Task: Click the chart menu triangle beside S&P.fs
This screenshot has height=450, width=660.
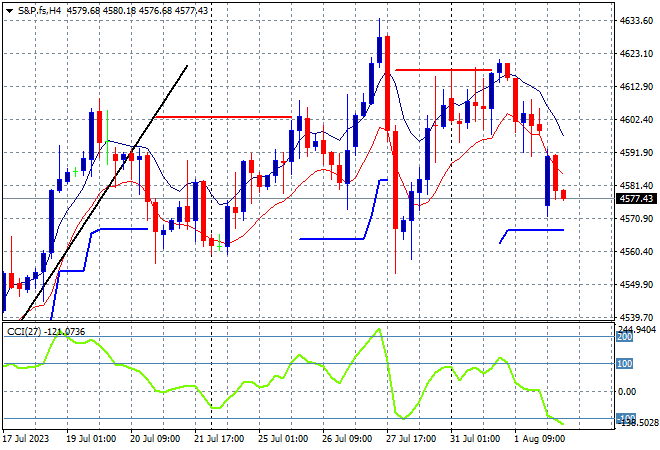Action: [10, 11]
